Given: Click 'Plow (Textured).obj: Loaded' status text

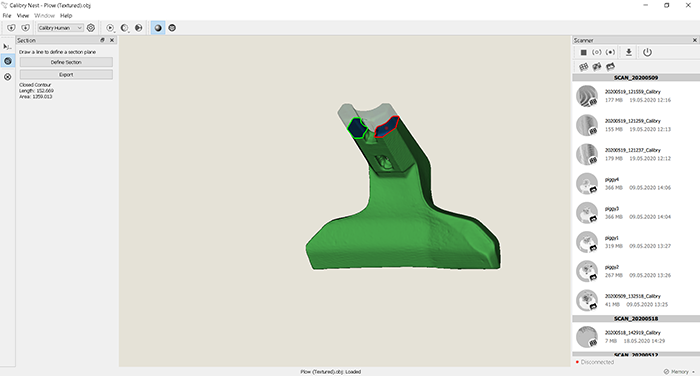Looking at the screenshot, I should point(331,372).
